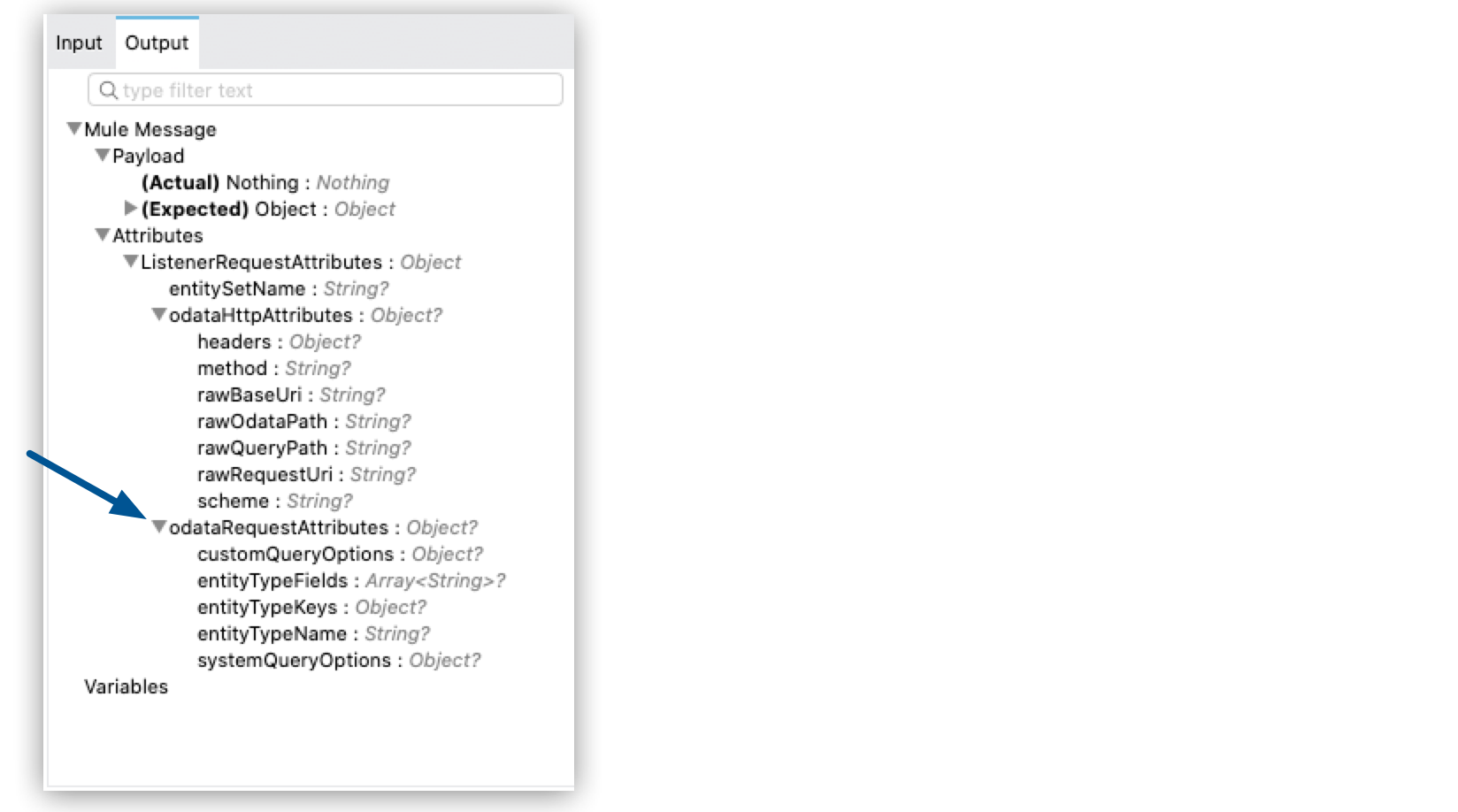Select the headers attribute

coord(235,341)
